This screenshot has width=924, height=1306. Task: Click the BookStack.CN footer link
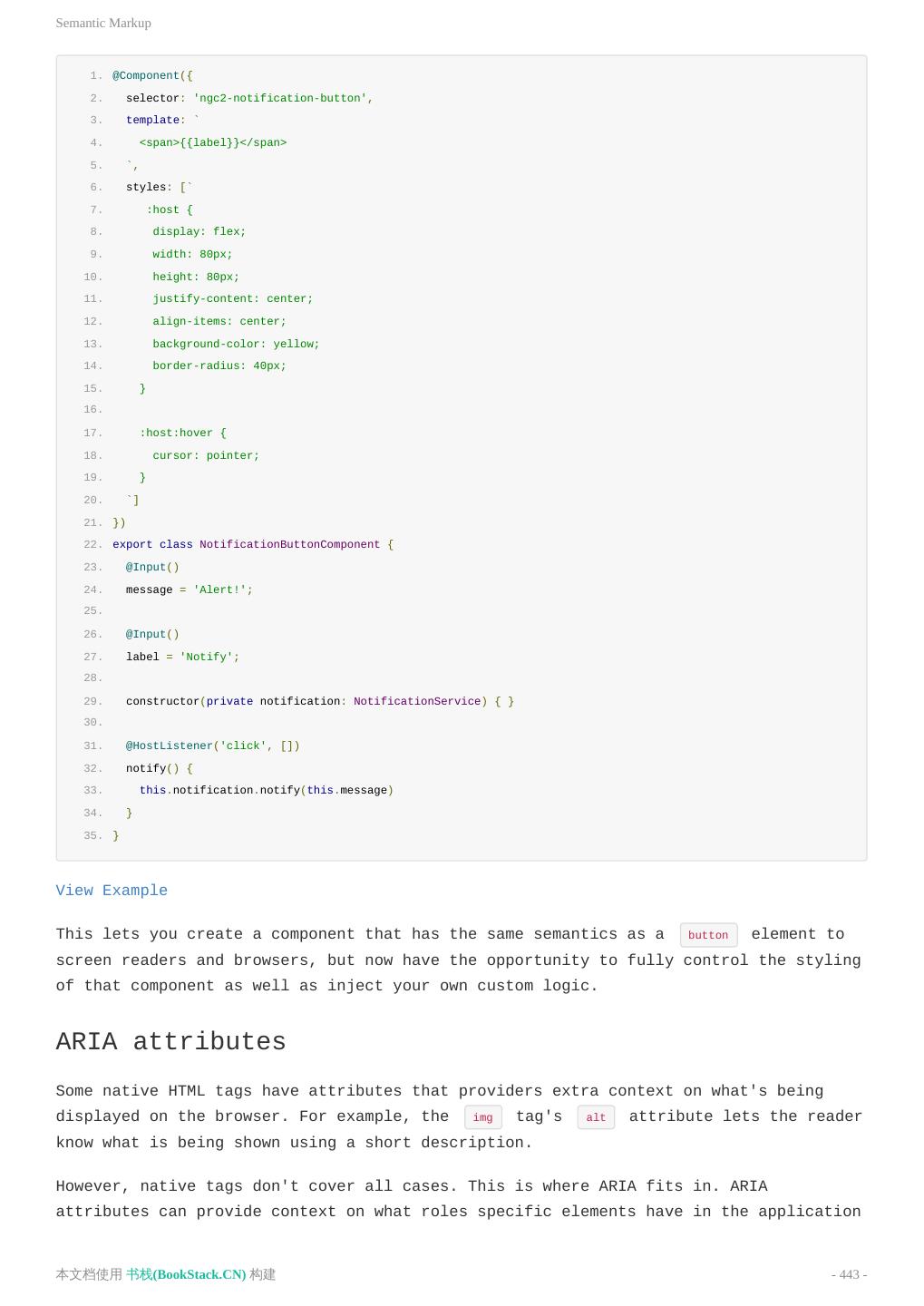[x=186, y=1274]
